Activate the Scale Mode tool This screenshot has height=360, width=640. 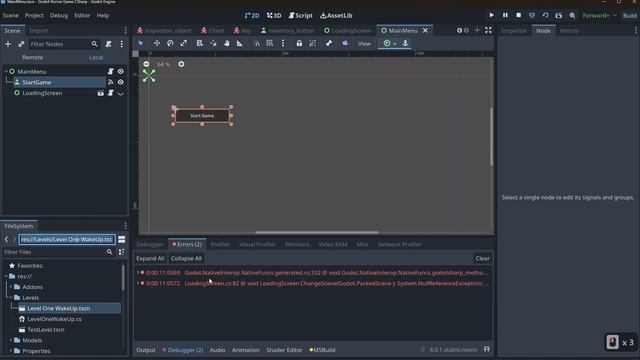coord(184,43)
